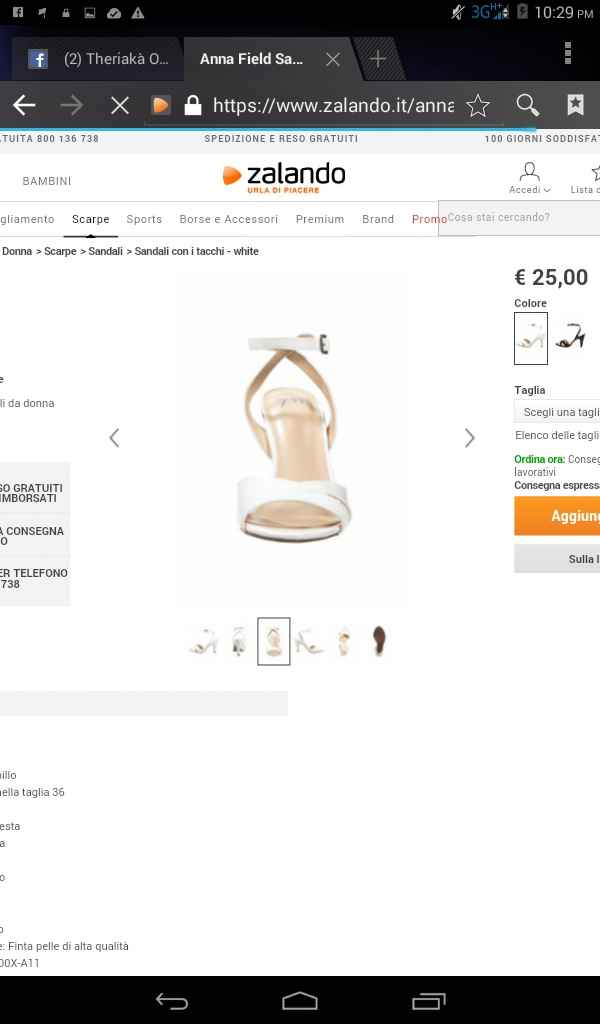Bookmark this page with the star icon
600x1024 pixels.
click(x=477, y=104)
